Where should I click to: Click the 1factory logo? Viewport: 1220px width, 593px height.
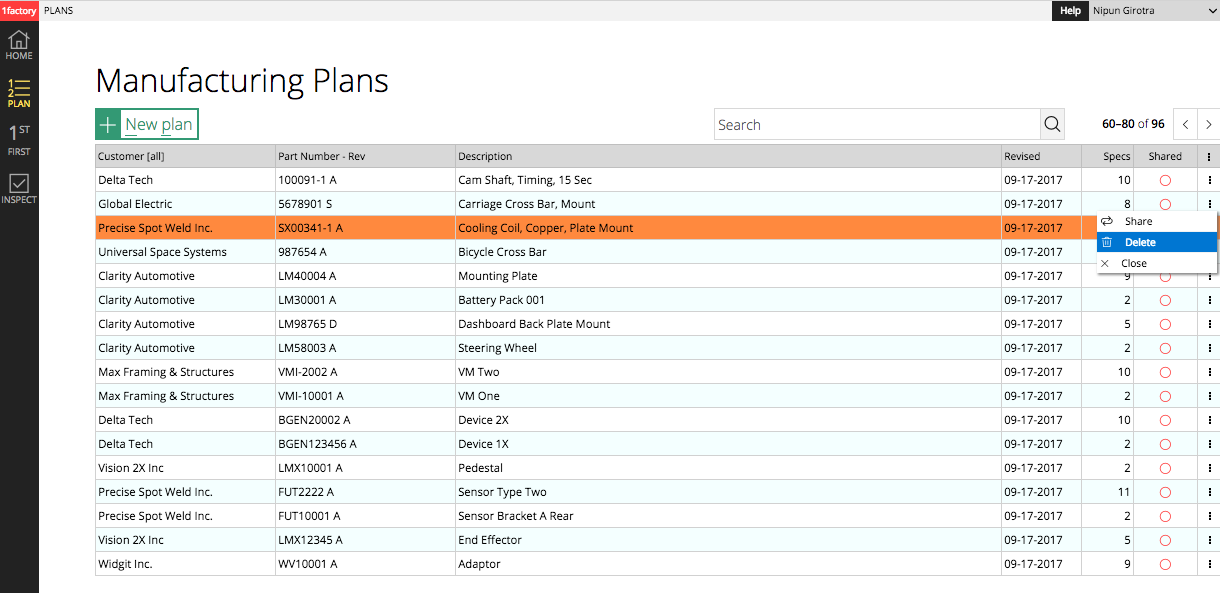click(x=19, y=10)
